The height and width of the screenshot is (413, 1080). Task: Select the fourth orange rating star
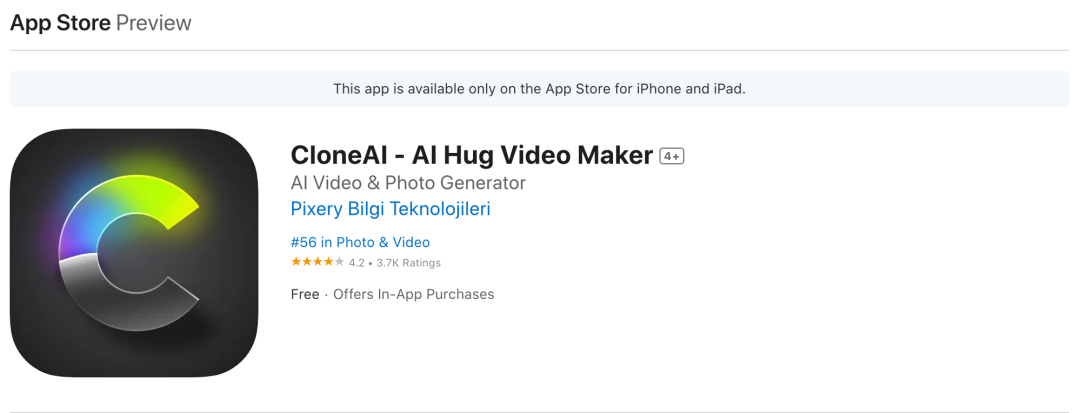[329, 262]
